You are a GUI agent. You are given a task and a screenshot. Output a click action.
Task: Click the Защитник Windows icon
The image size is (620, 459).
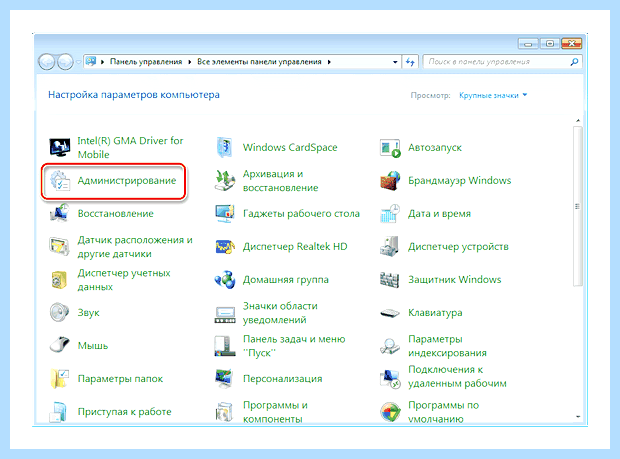pyautogui.click(x=390, y=280)
